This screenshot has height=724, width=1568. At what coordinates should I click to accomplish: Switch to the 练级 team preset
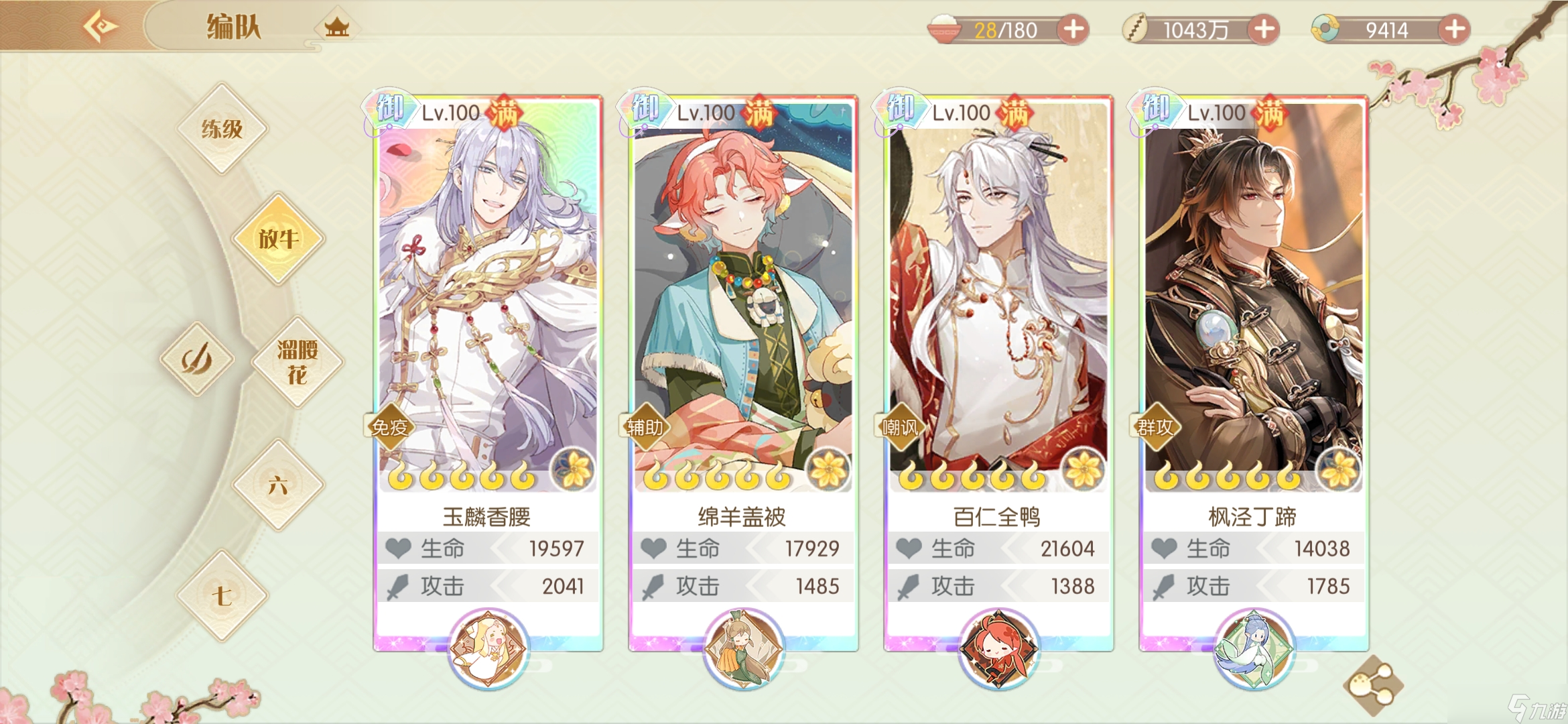tap(222, 129)
